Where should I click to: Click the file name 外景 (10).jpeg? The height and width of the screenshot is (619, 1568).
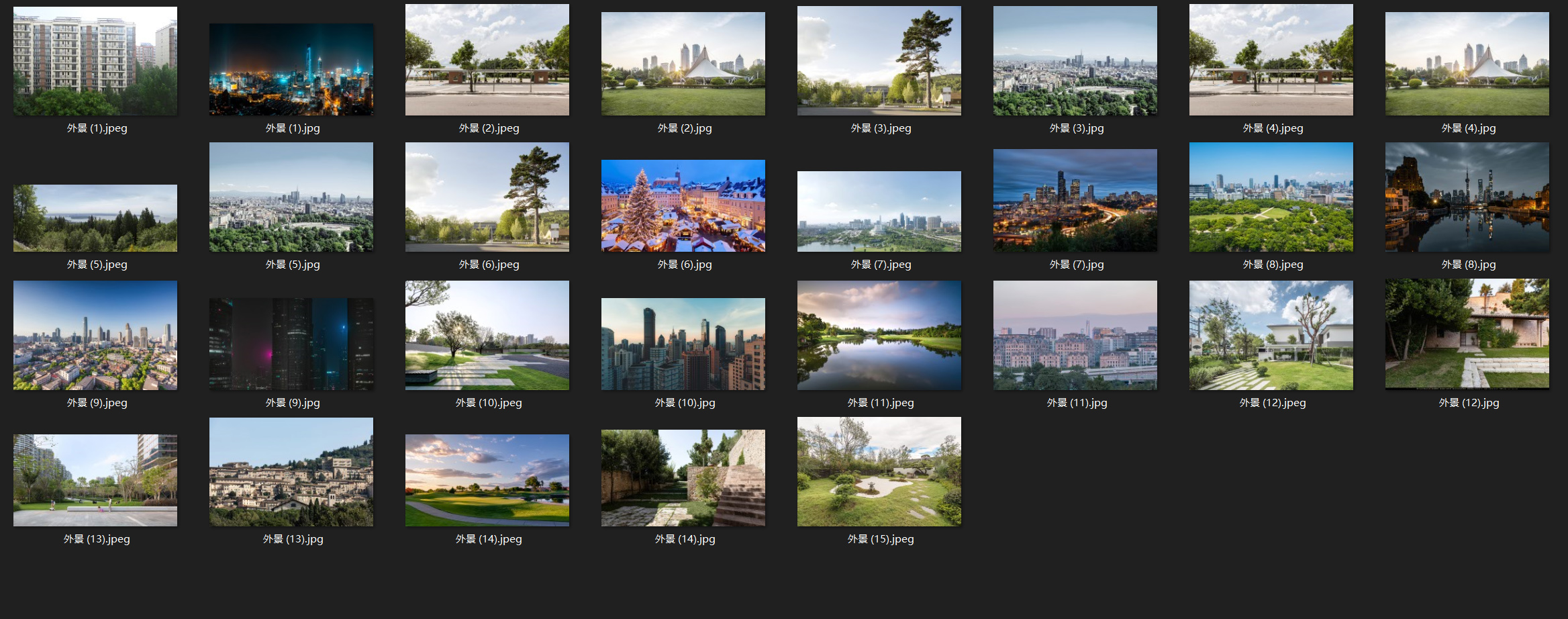tap(489, 403)
